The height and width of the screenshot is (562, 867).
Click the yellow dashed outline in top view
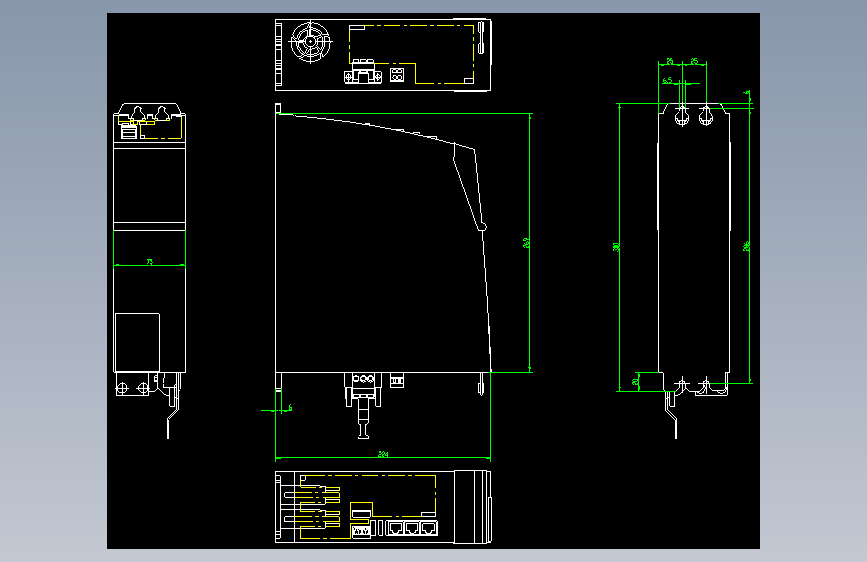point(411,54)
